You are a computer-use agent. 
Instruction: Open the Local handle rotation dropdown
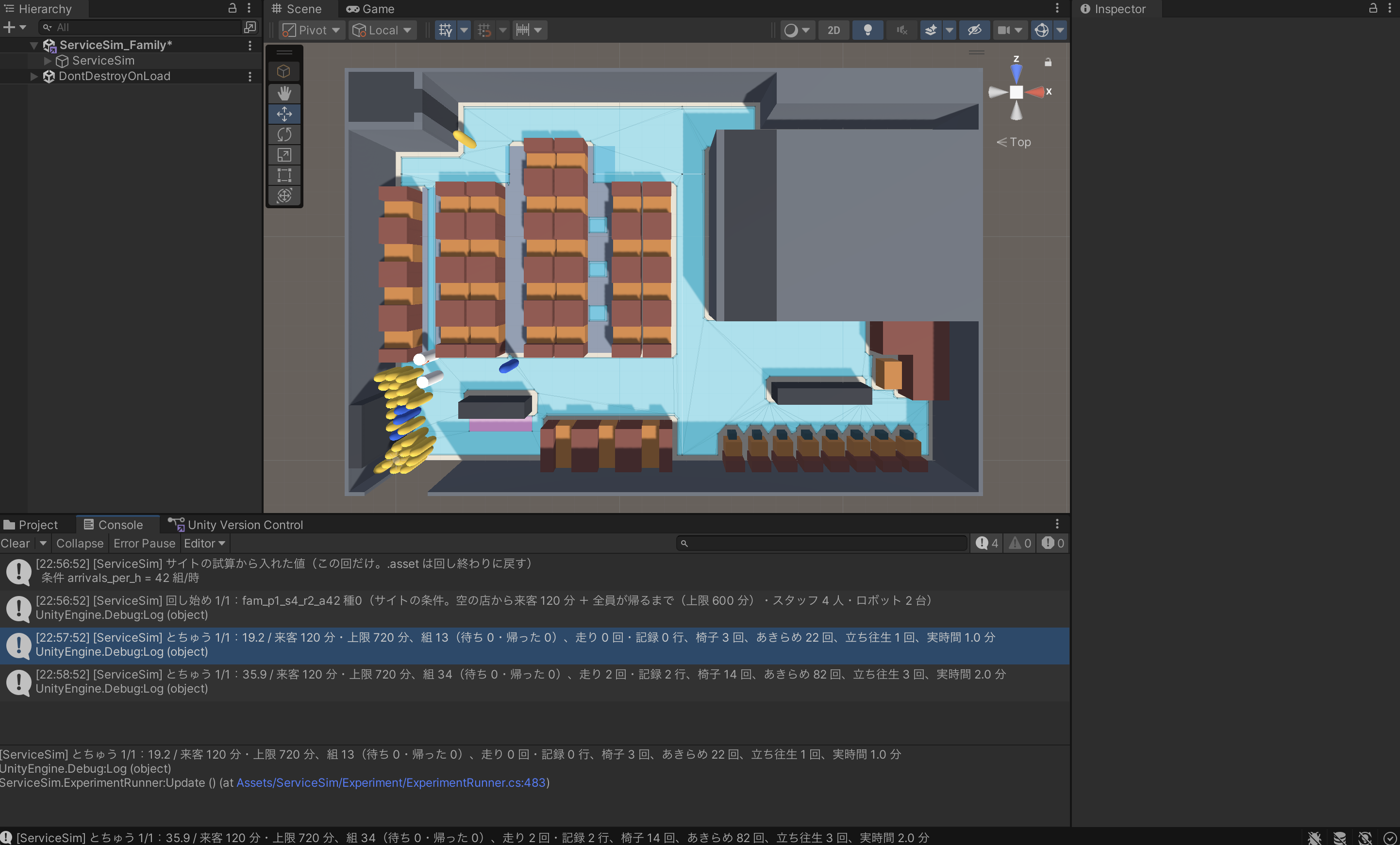(x=383, y=30)
